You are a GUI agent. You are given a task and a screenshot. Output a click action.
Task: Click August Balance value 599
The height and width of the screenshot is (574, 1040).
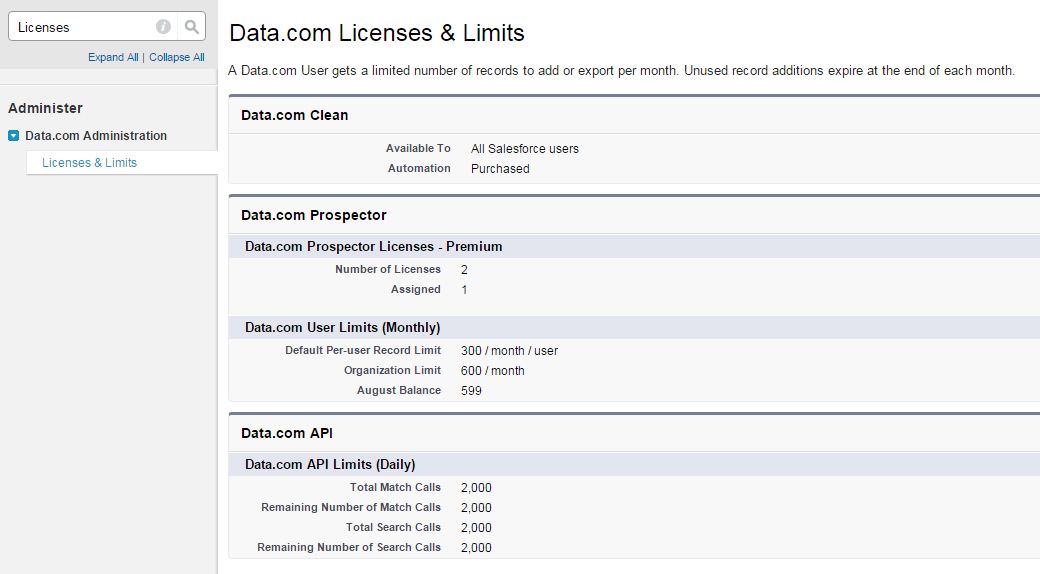(x=472, y=390)
